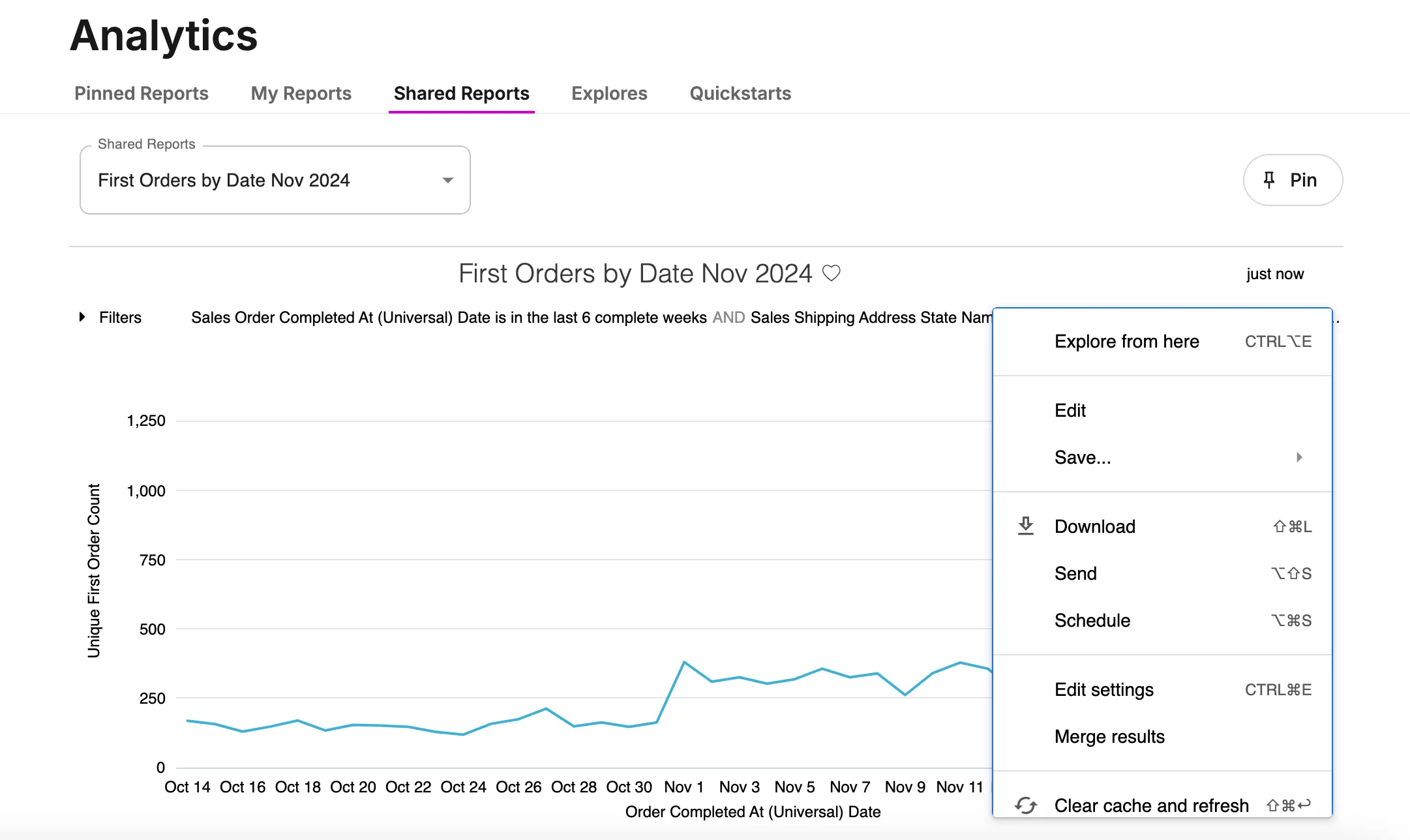Viewport: 1410px width, 840px height.
Task: Click the 'just now' timestamp text
Action: tap(1275, 274)
